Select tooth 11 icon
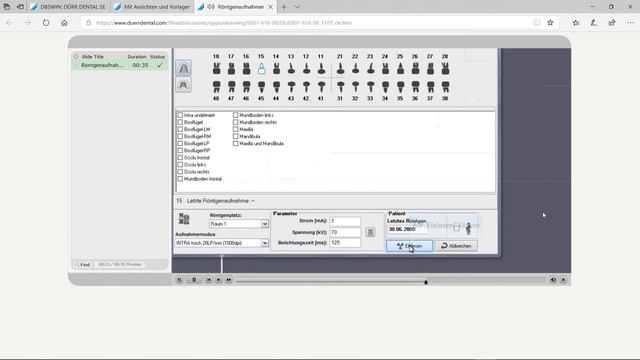 pos(321,69)
